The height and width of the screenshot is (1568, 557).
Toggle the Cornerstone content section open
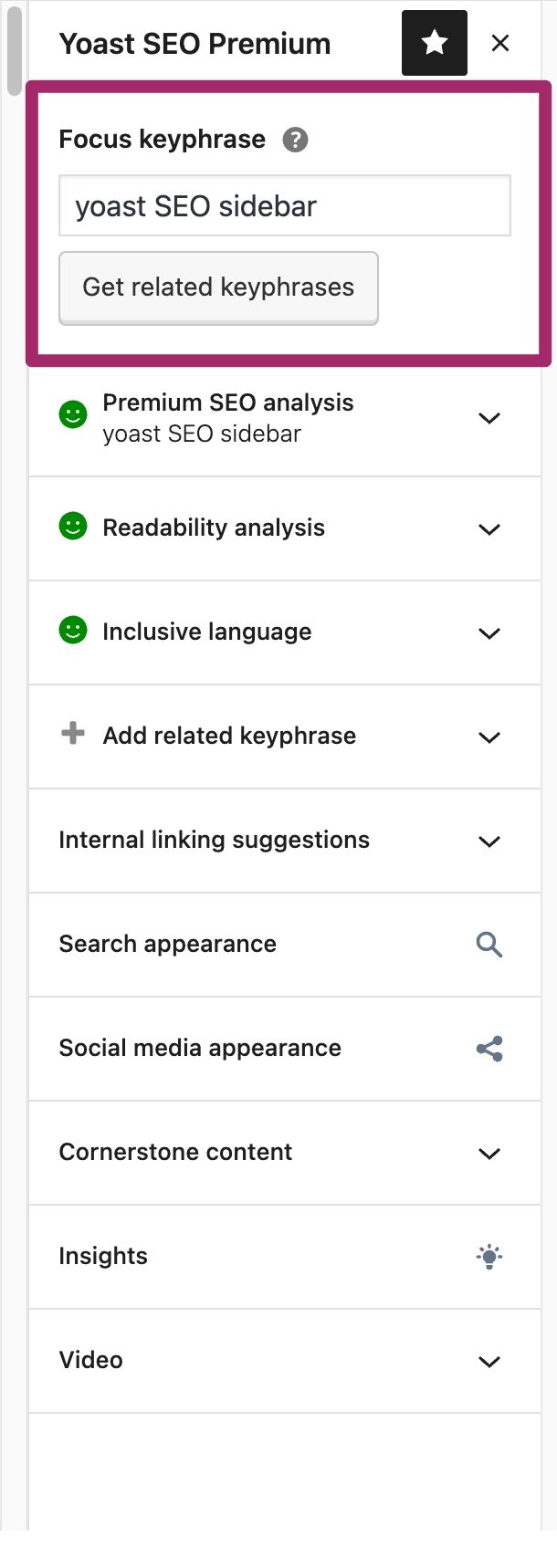click(x=489, y=1153)
